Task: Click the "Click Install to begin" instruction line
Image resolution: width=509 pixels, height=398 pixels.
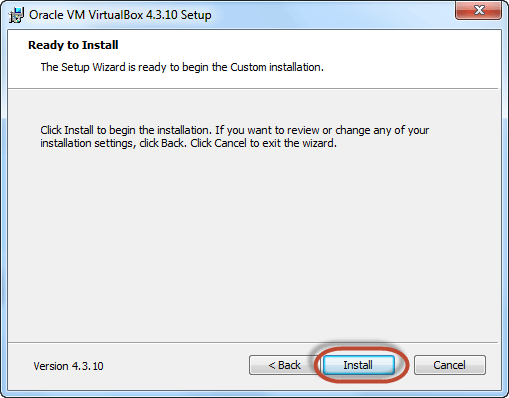Action: pos(235,130)
